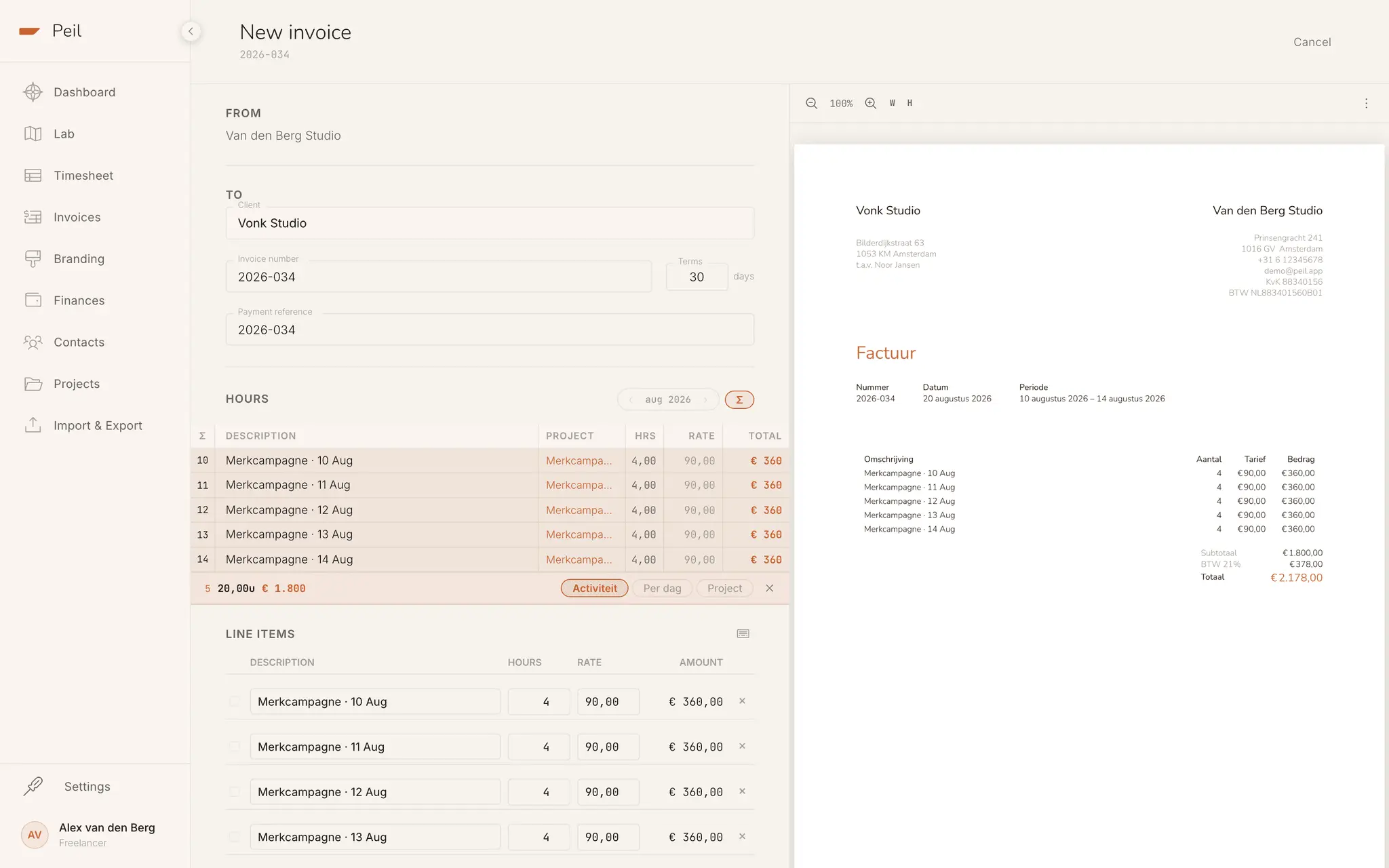Edit the description of the 13 Aug line item
Screen dimensions: 1389x868
[375, 837]
